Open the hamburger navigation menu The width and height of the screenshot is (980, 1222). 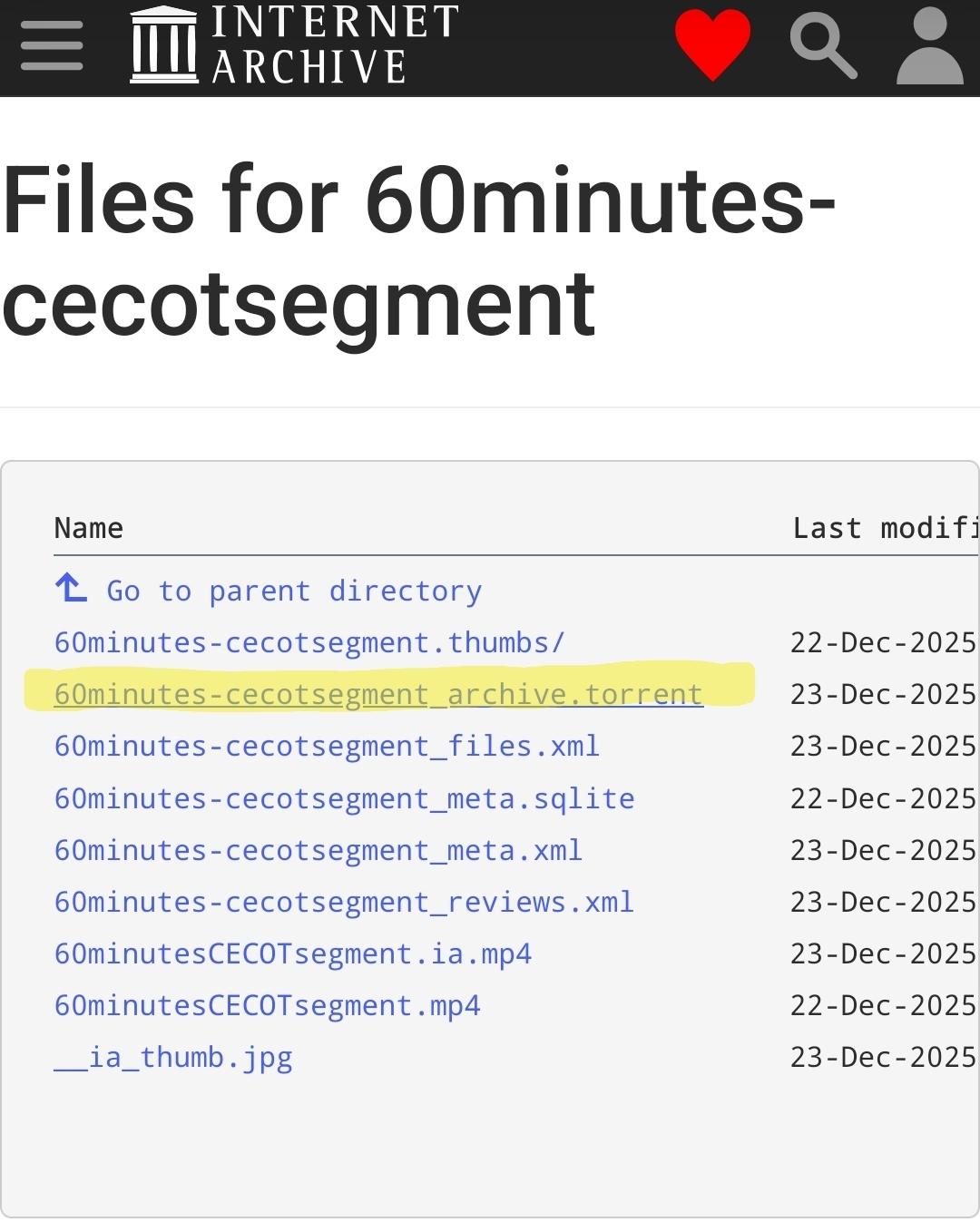(x=52, y=45)
